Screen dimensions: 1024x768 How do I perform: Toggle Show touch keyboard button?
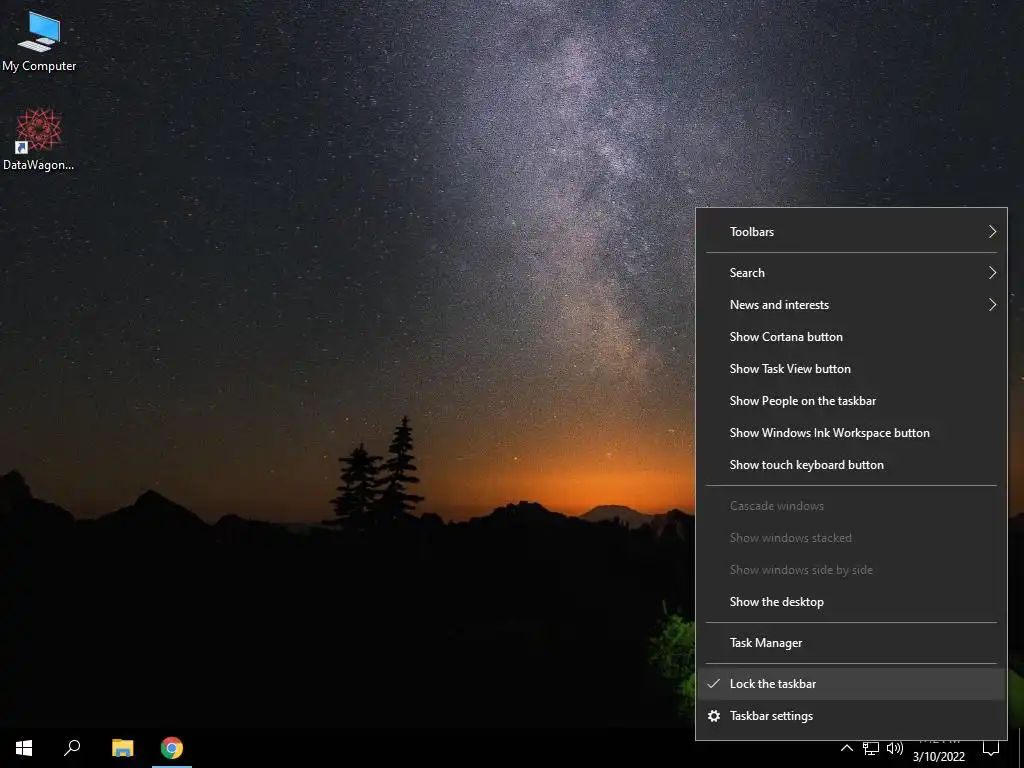(852, 465)
